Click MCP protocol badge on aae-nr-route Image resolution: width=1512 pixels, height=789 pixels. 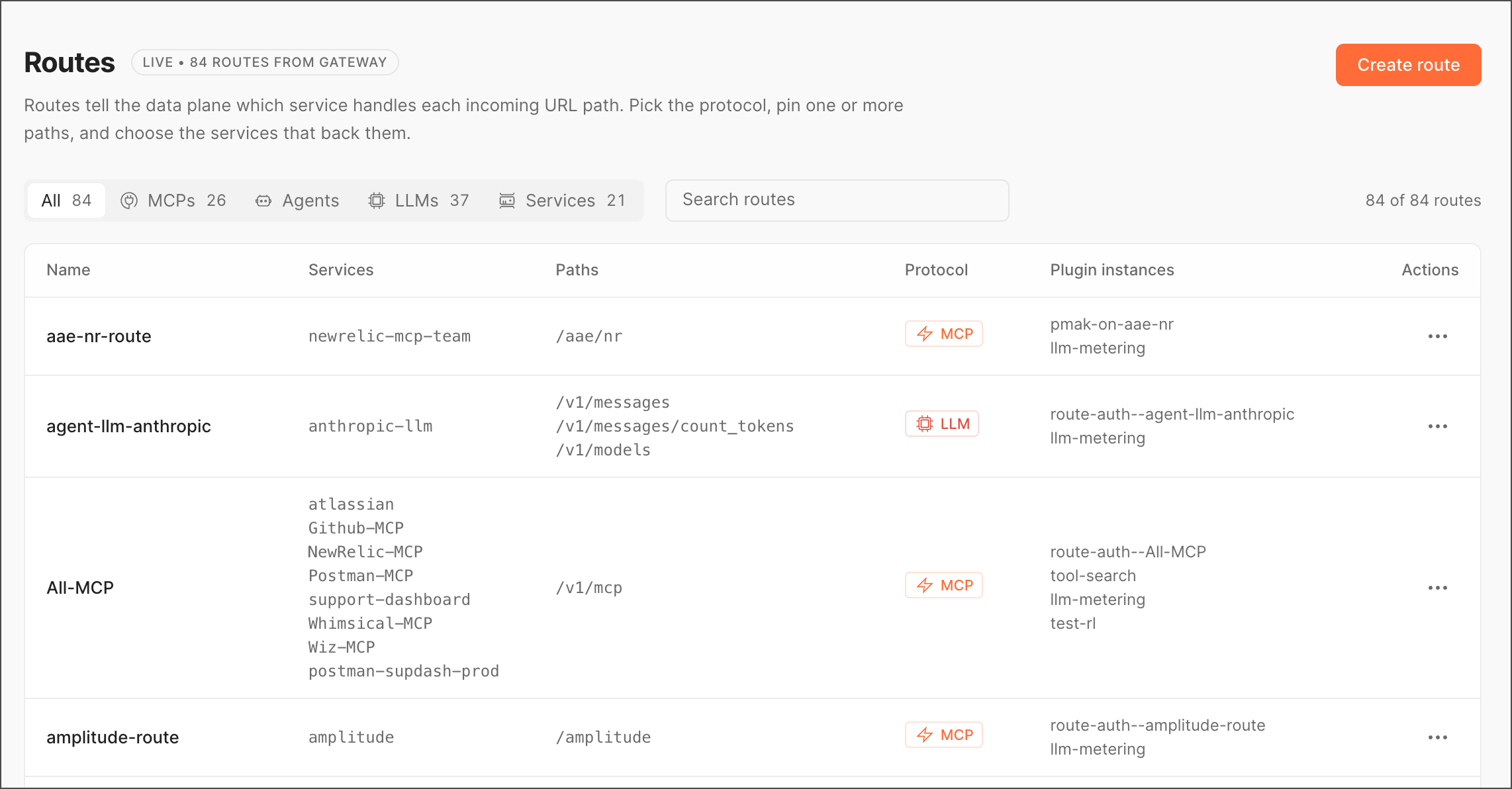pos(943,334)
